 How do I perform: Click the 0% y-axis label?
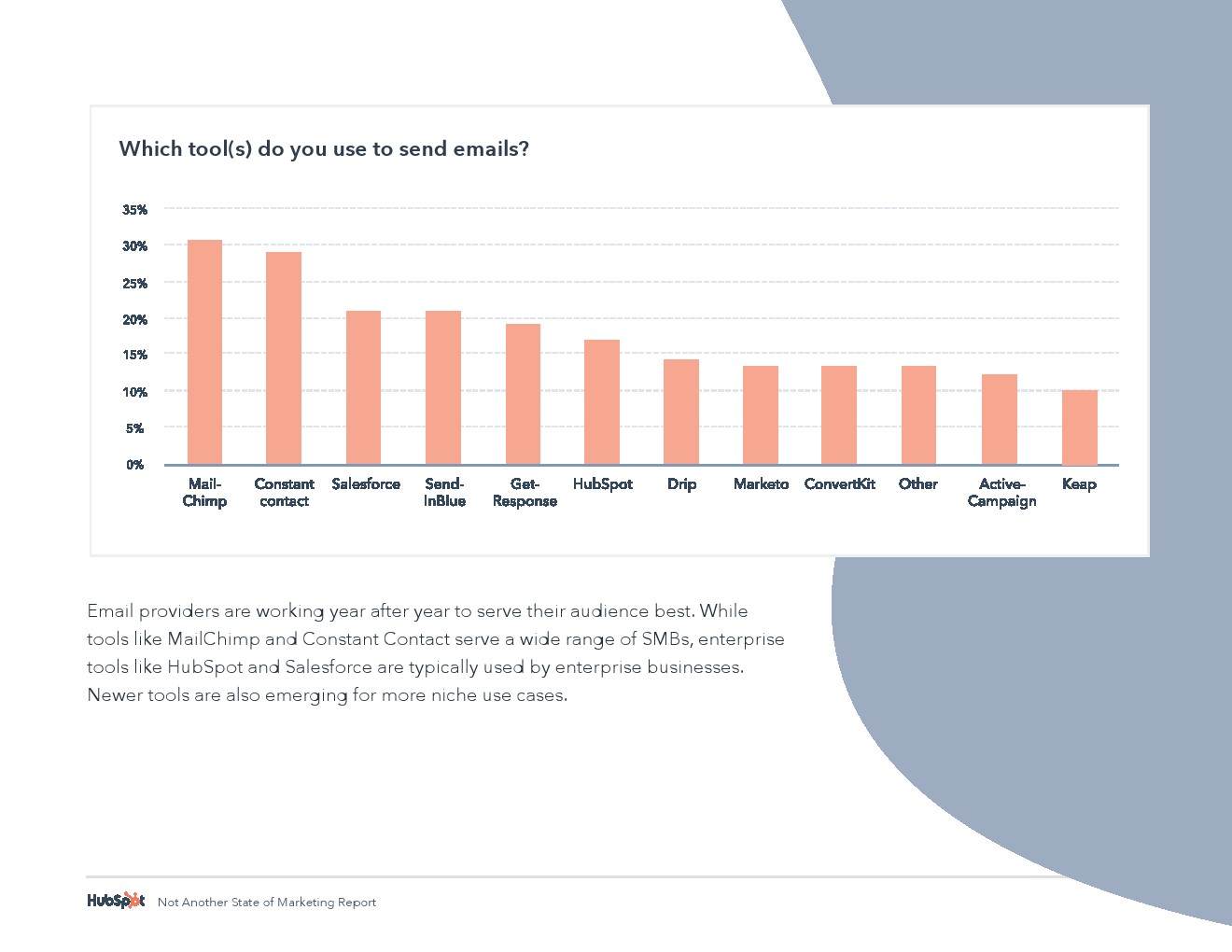coord(135,465)
